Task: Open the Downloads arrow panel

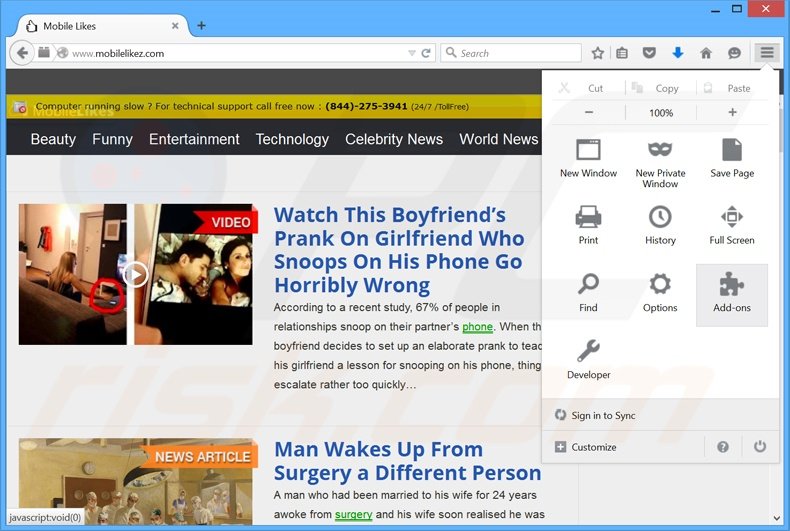Action: (x=678, y=53)
